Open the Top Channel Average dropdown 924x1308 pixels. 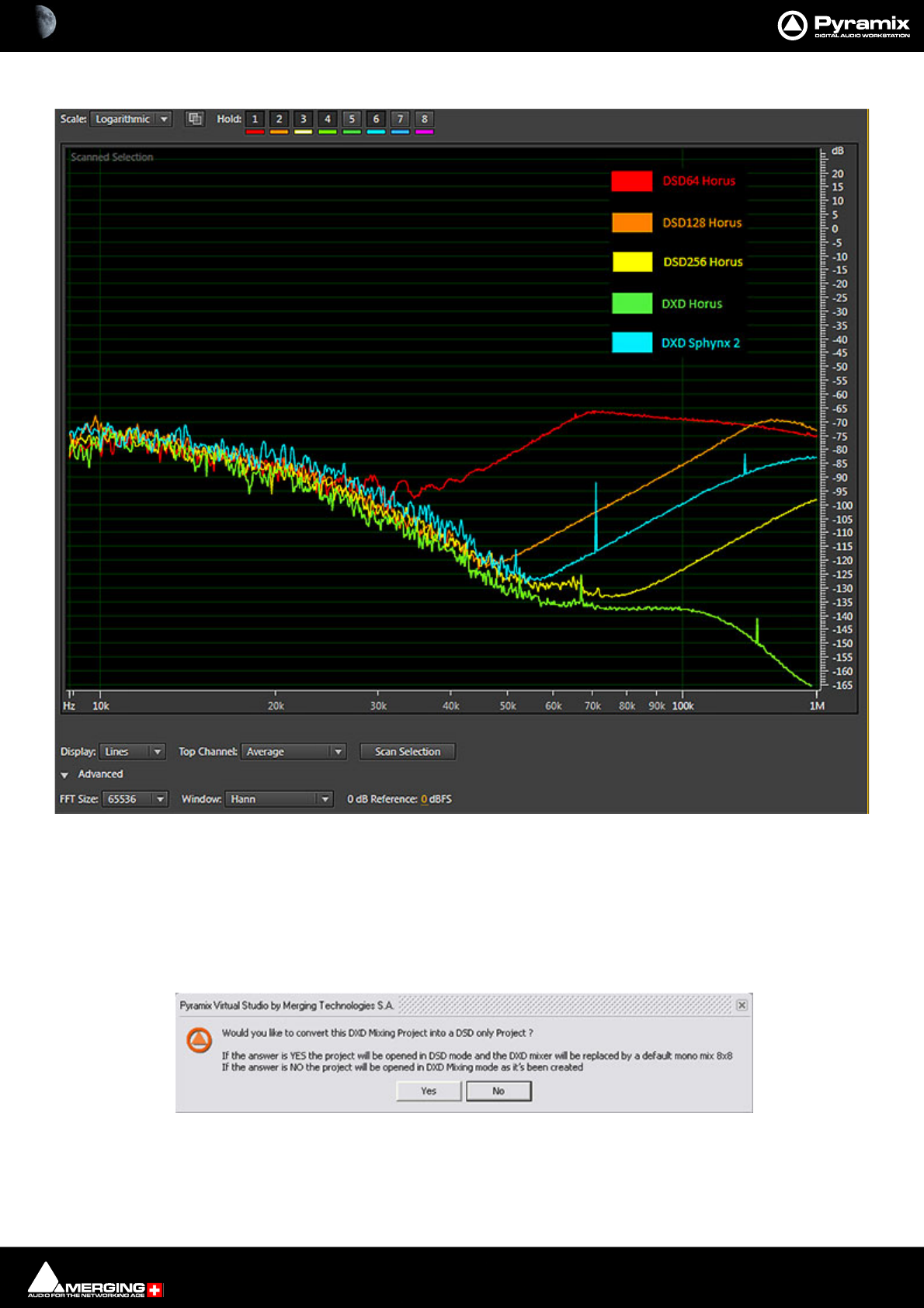[293, 751]
